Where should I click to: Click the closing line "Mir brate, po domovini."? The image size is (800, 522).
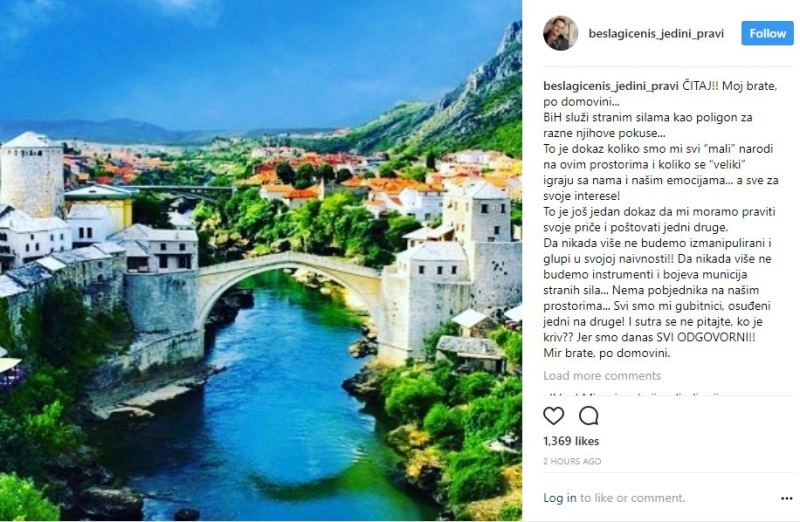[x=607, y=353]
